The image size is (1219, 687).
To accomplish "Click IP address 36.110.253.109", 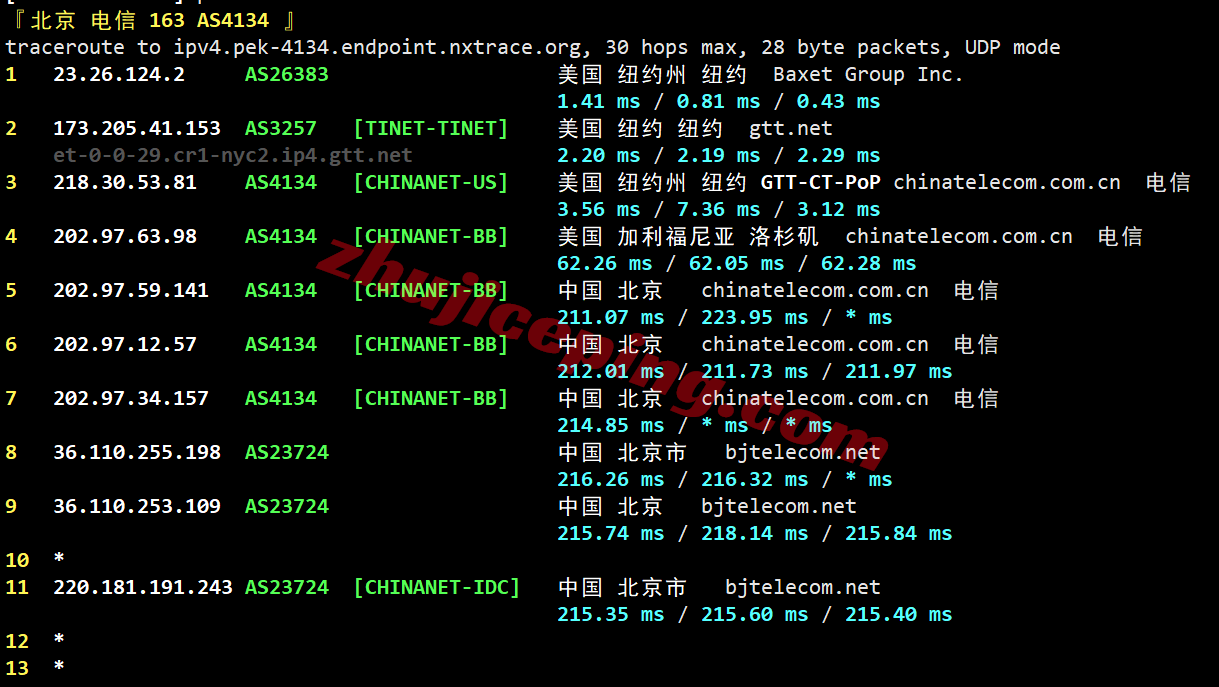I will coord(137,506).
